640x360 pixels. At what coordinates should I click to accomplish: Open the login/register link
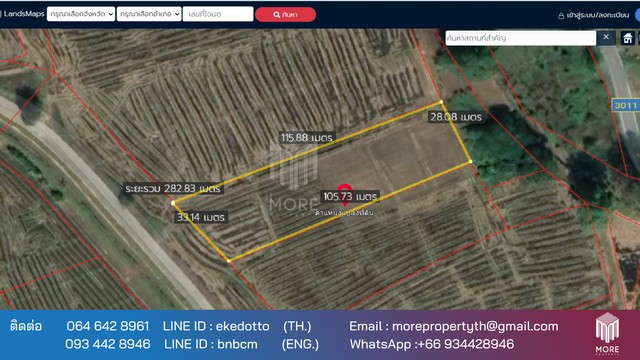(x=598, y=16)
